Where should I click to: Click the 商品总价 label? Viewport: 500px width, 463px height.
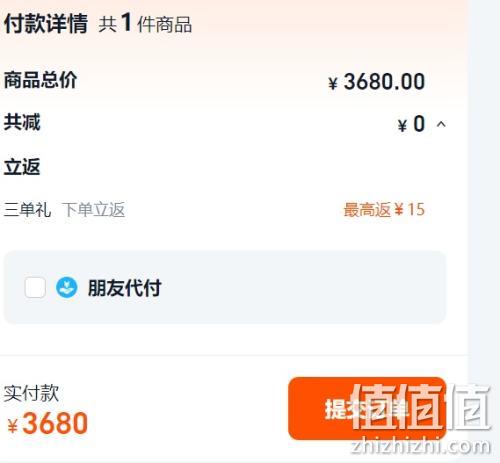[40, 80]
